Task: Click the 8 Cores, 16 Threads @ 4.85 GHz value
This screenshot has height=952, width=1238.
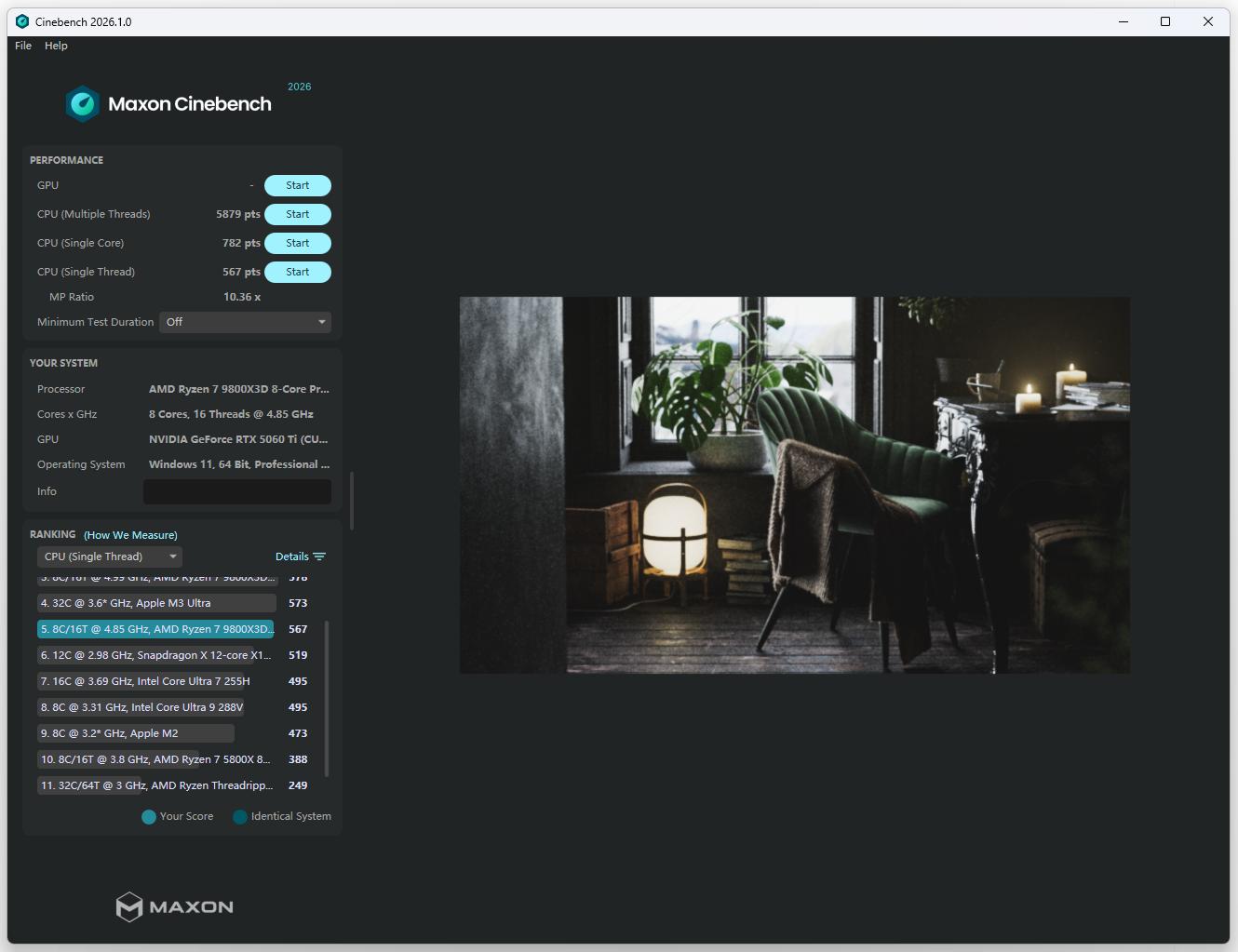Action: [231, 414]
